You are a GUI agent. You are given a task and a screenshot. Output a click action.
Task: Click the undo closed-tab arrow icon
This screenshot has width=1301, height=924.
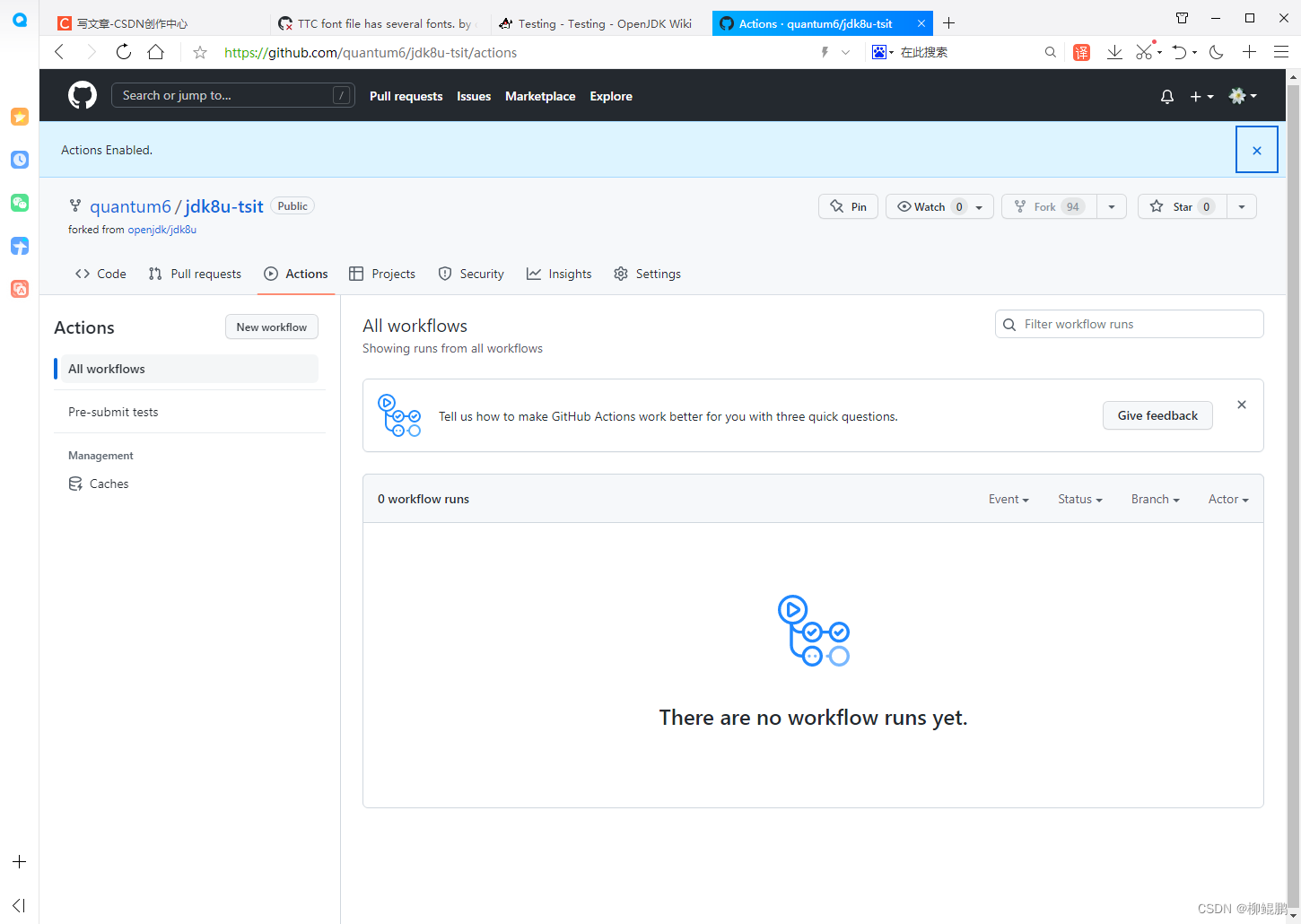pos(1180,52)
